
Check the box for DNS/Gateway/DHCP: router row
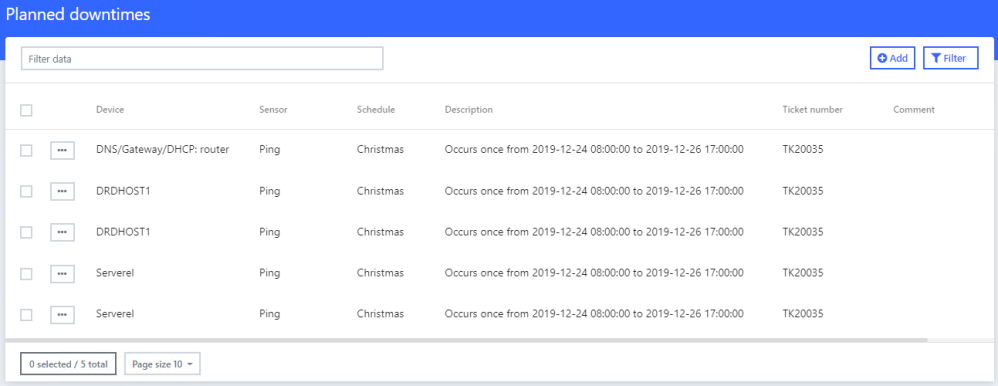pos(26,150)
